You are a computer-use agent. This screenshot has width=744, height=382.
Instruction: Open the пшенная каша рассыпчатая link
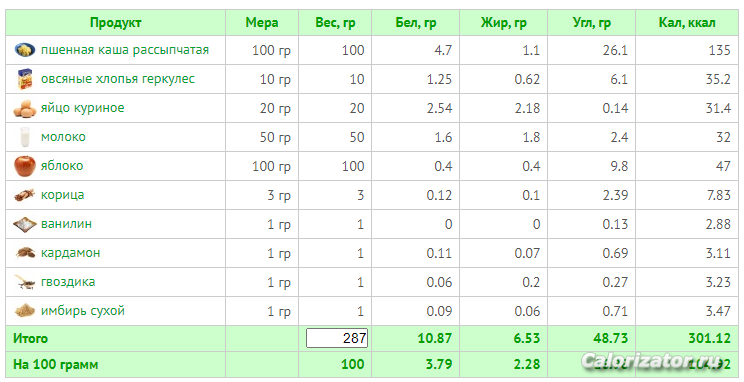[125, 50]
